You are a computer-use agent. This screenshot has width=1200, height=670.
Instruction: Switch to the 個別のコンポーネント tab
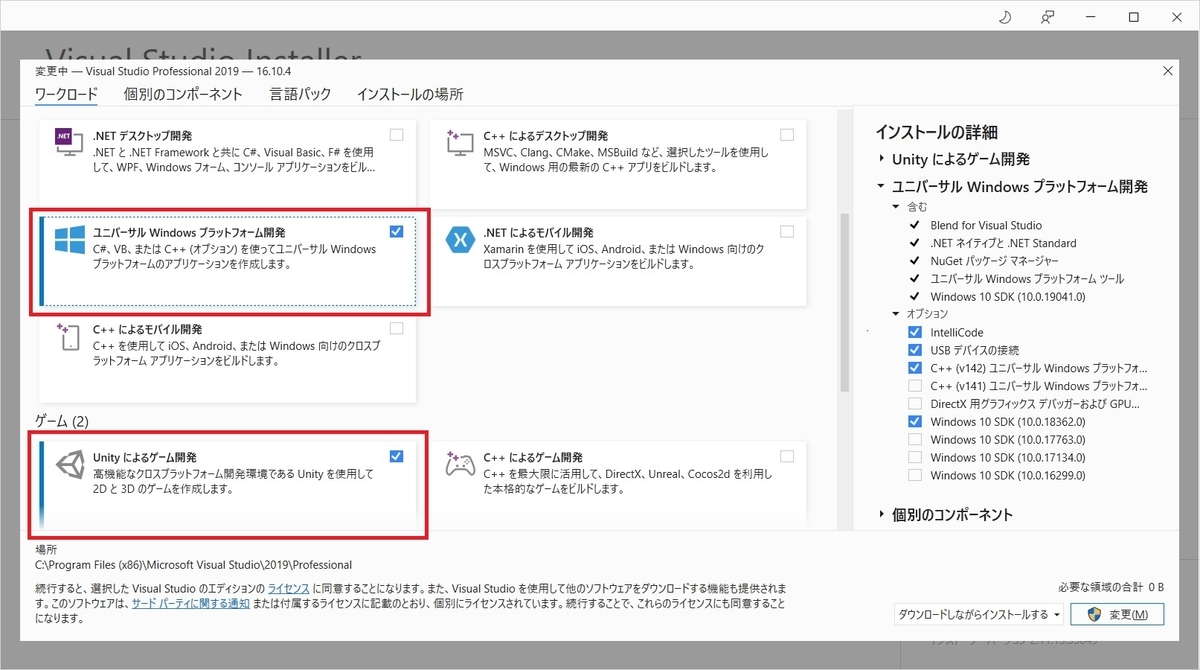[x=183, y=94]
